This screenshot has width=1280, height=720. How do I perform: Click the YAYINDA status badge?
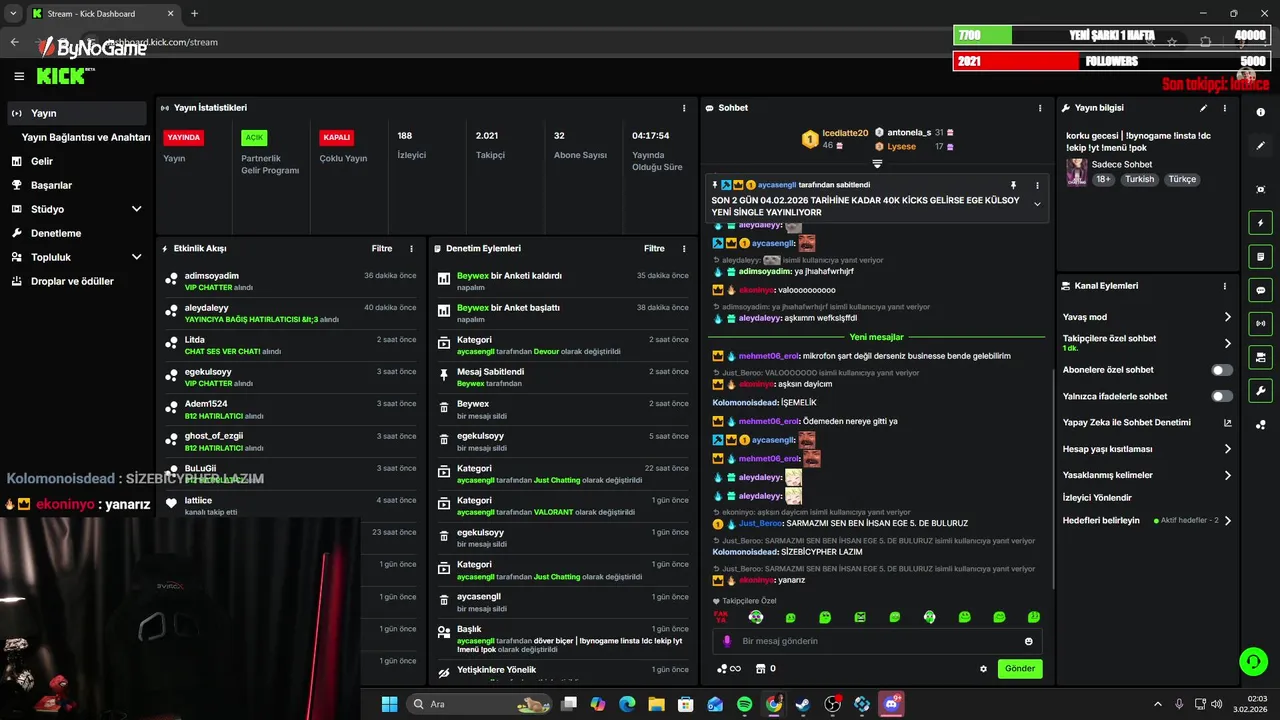[x=184, y=137]
